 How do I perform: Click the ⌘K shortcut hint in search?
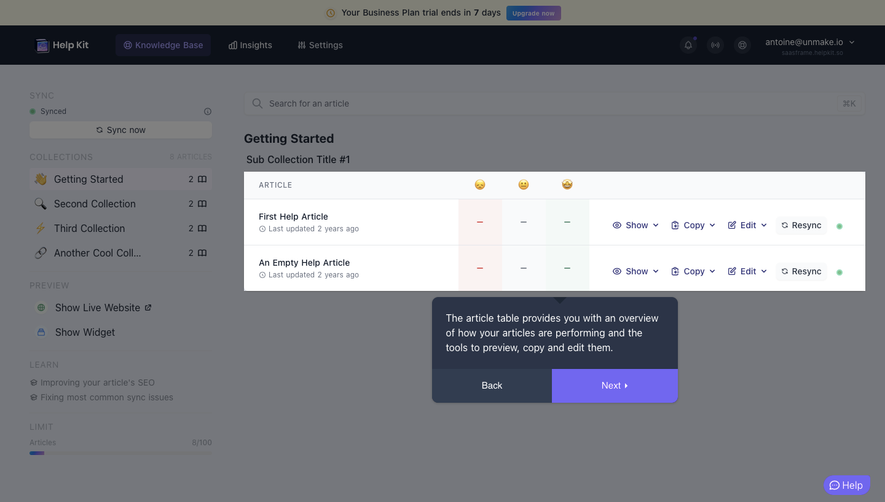(x=849, y=103)
